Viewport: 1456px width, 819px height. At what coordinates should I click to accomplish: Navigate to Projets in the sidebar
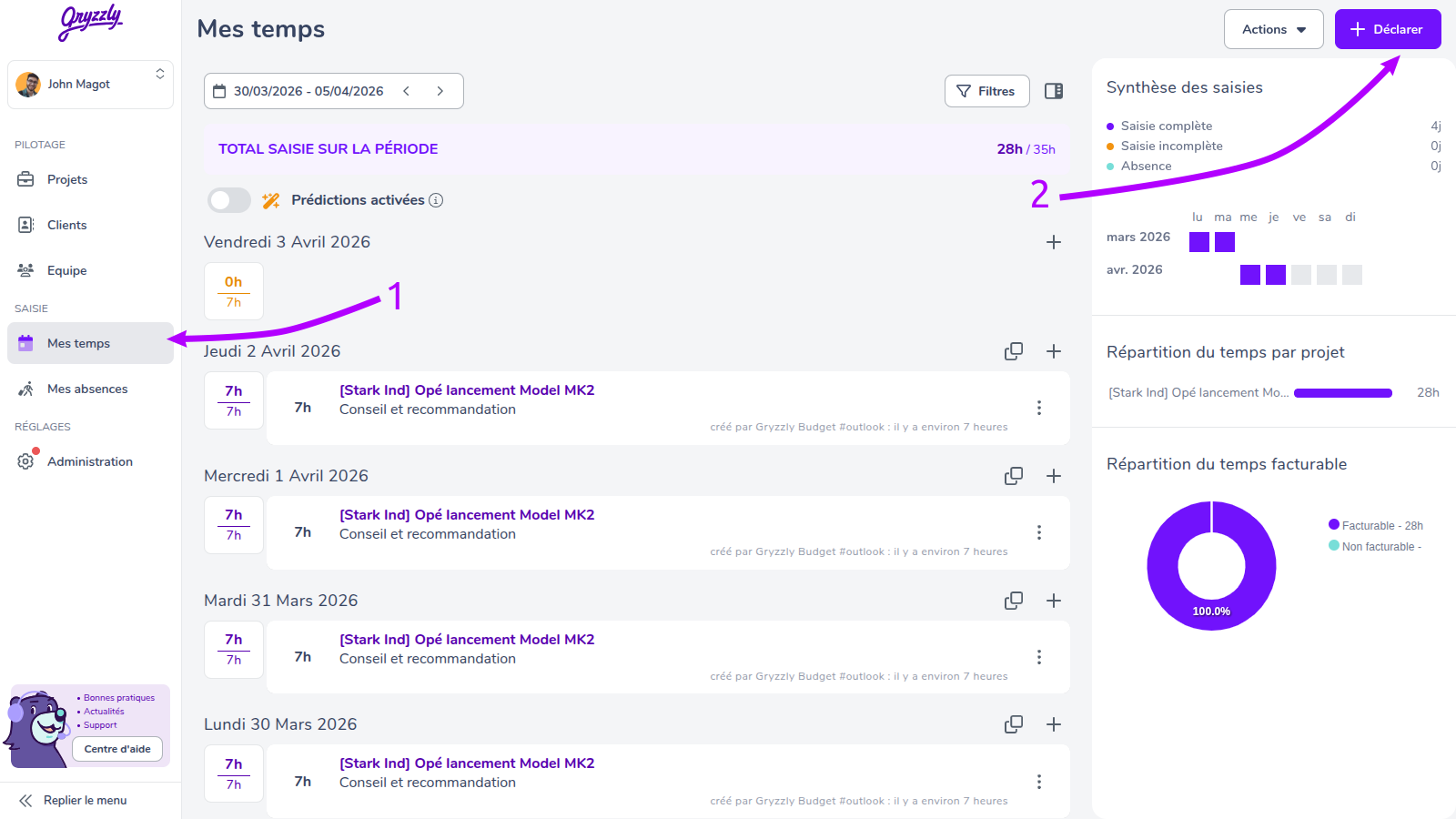(67, 179)
